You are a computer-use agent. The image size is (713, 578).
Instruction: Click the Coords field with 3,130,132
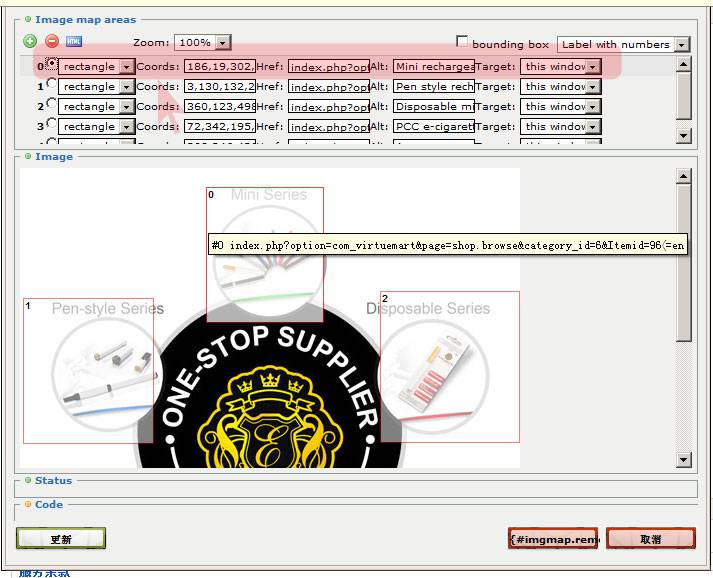[220, 86]
